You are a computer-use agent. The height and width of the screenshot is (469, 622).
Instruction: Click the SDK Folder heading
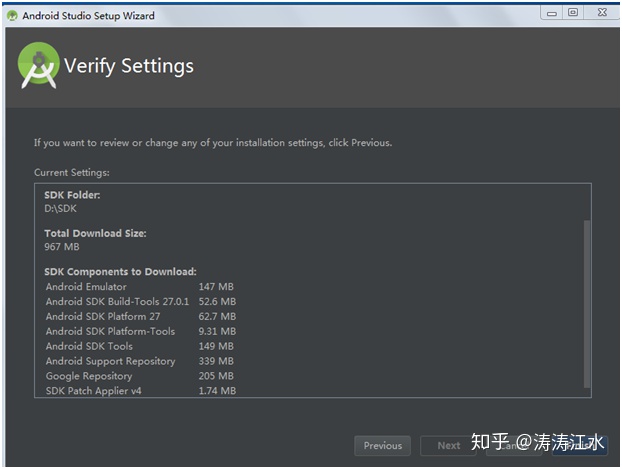tap(72, 195)
